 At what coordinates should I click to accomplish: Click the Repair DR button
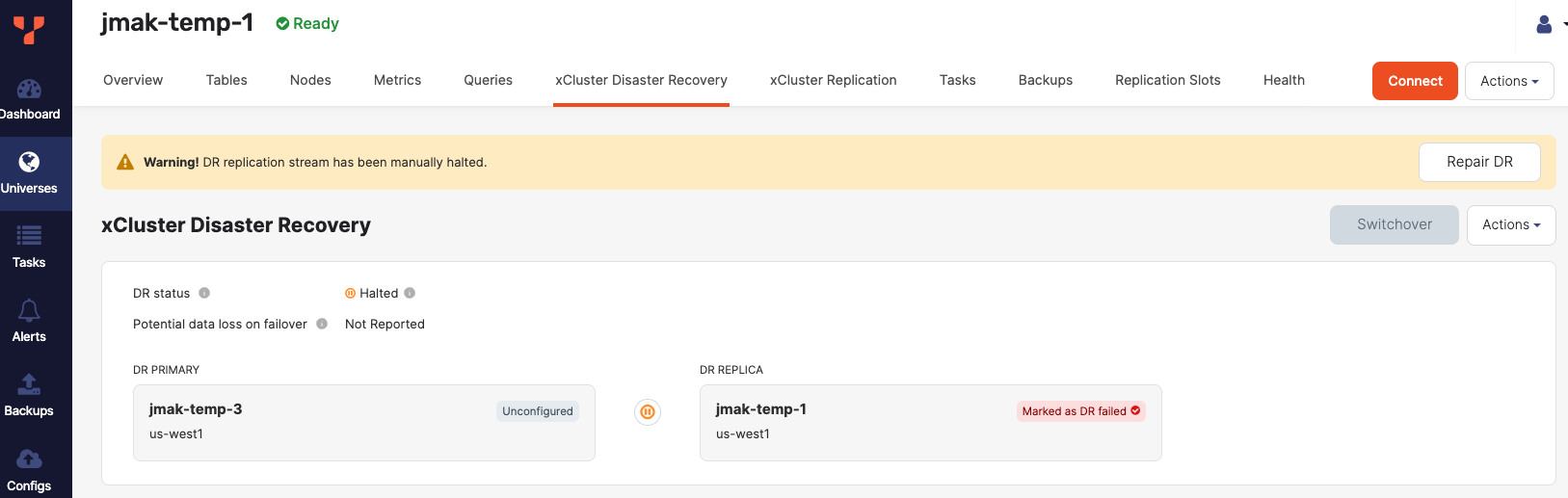1479,162
